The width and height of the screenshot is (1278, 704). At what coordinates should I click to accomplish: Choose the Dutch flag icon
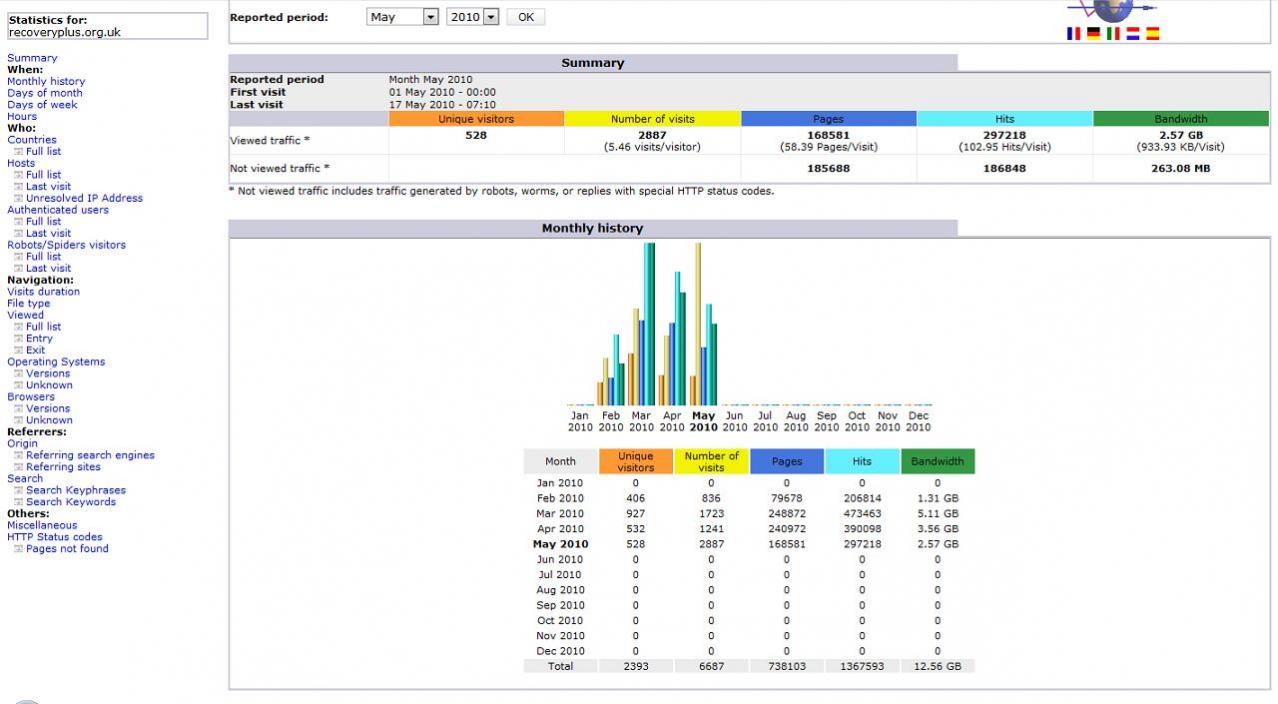pyautogui.click(x=1133, y=33)
